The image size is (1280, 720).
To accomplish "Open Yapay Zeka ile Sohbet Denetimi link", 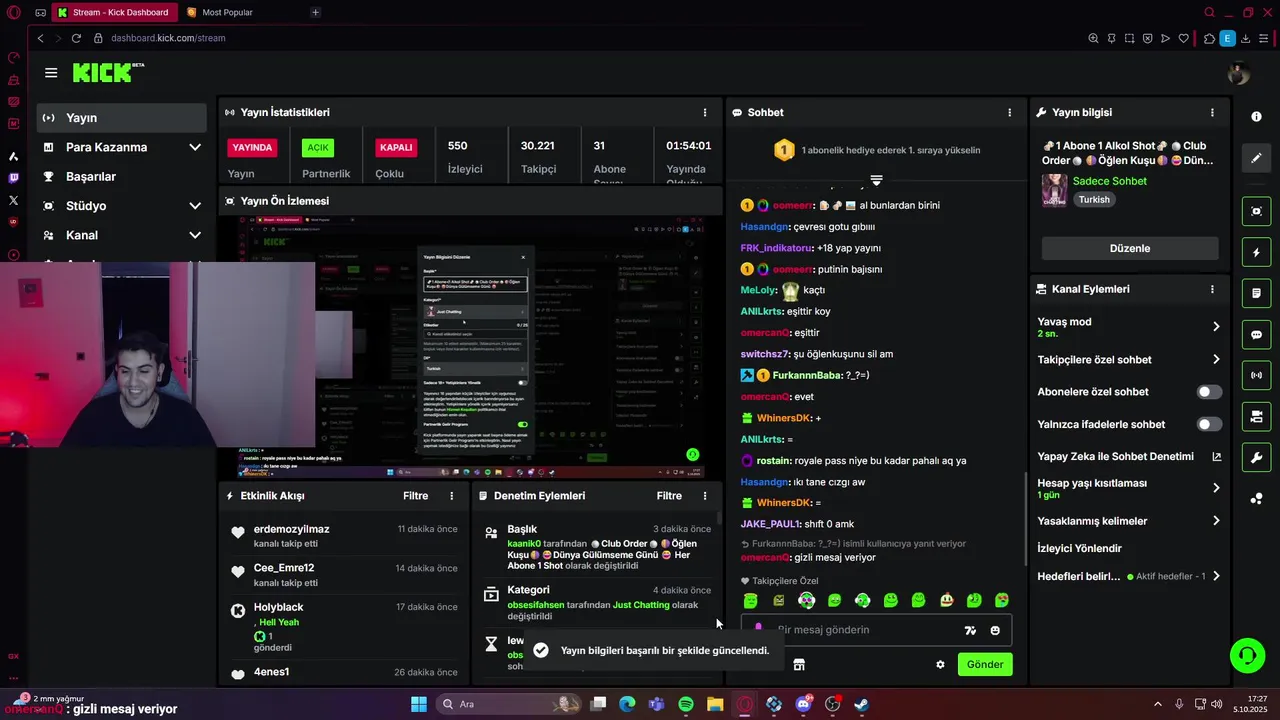I will tap(1130, 456).
